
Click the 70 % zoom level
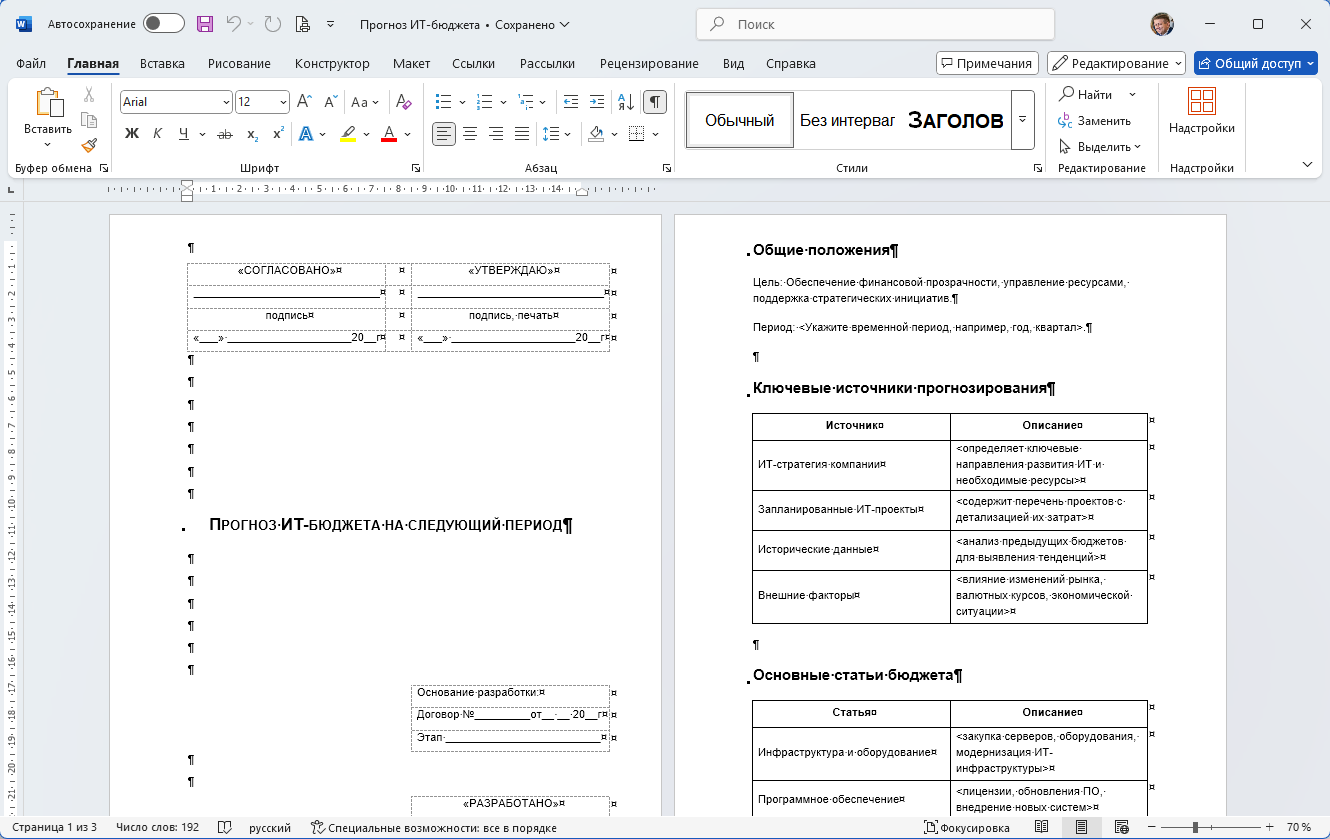[x=1299, y=828]
